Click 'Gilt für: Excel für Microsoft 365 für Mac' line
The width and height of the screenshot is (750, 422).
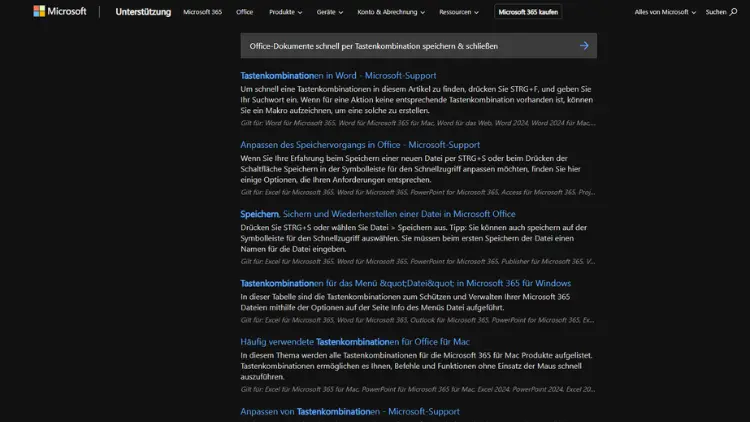pyautogui.click(x=418, y=389)
